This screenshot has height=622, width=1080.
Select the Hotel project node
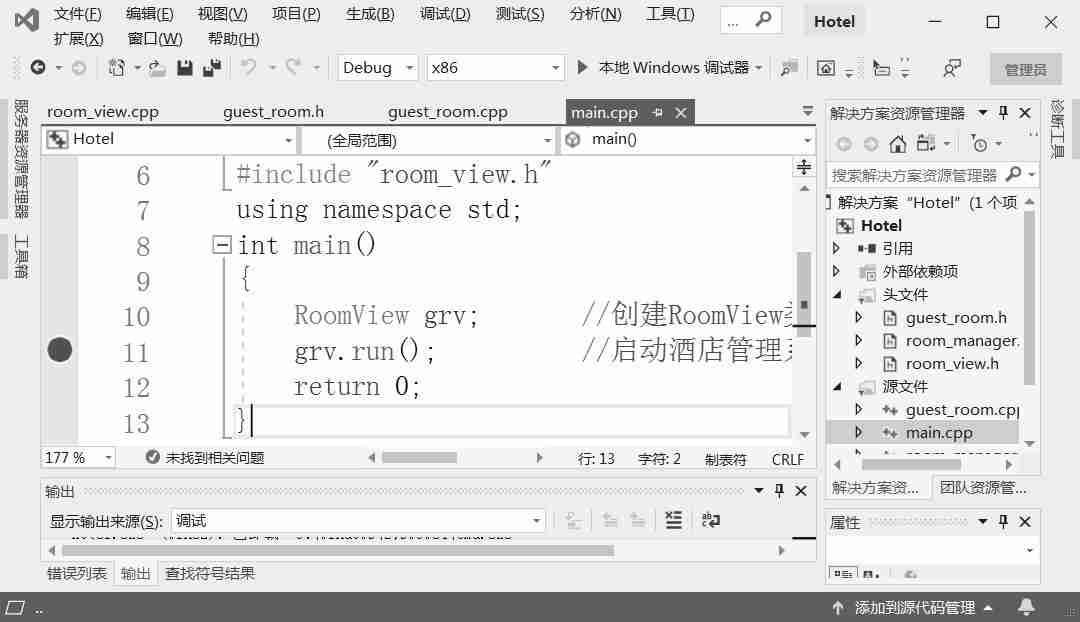click(881, 225)
